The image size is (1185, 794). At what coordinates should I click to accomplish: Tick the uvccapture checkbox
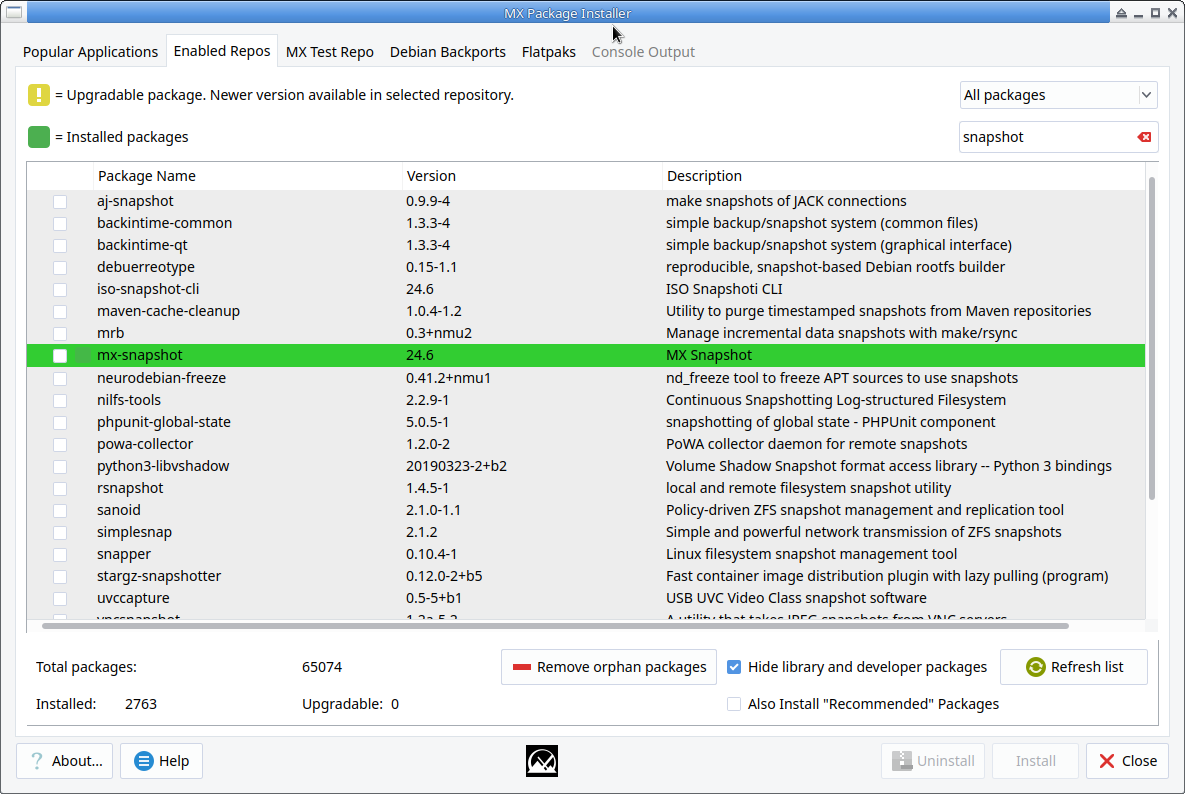[60, 598]
